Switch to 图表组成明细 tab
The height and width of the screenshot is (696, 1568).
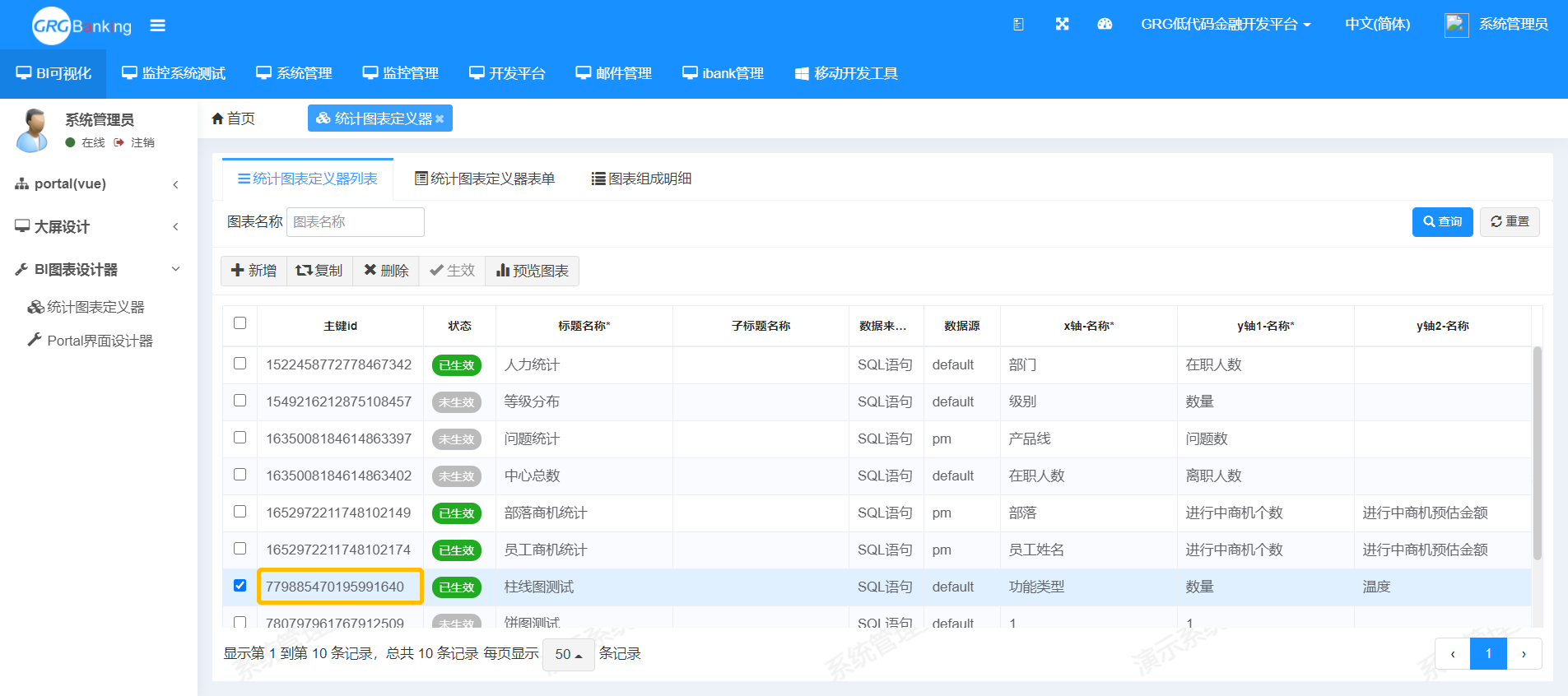tap(641, 179)
